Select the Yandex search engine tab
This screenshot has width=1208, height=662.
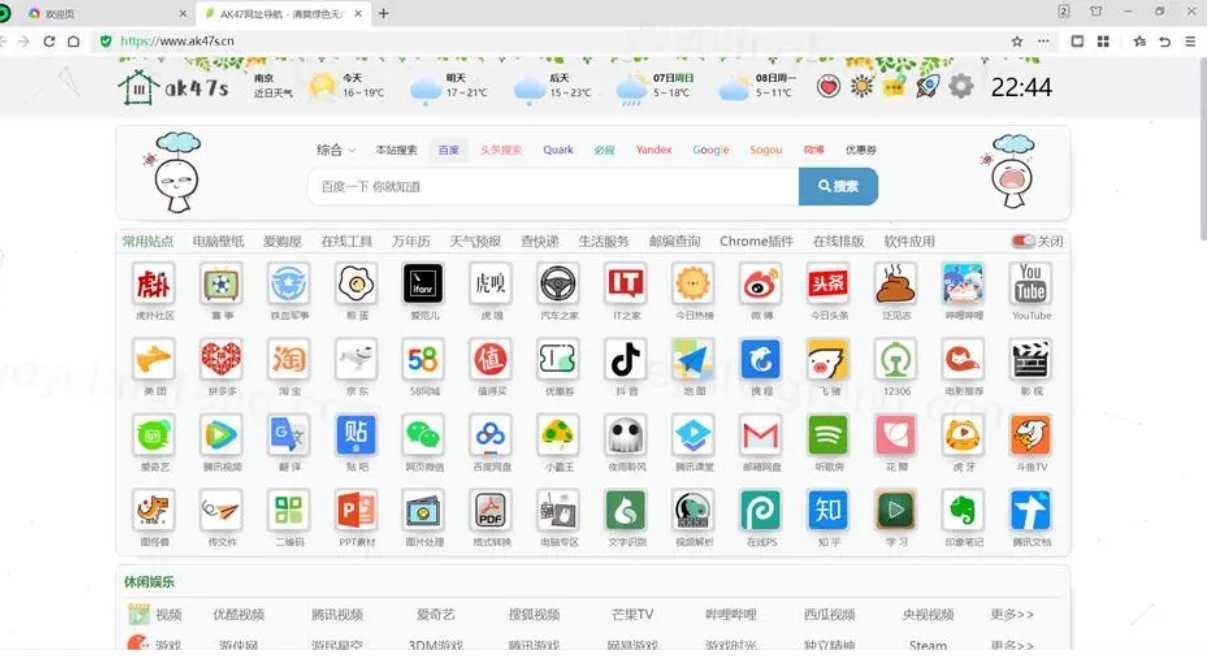pos(654,150)
